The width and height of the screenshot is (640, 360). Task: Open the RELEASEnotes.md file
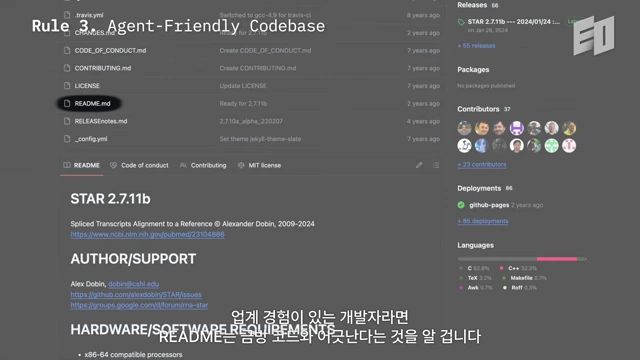point(101,121)
